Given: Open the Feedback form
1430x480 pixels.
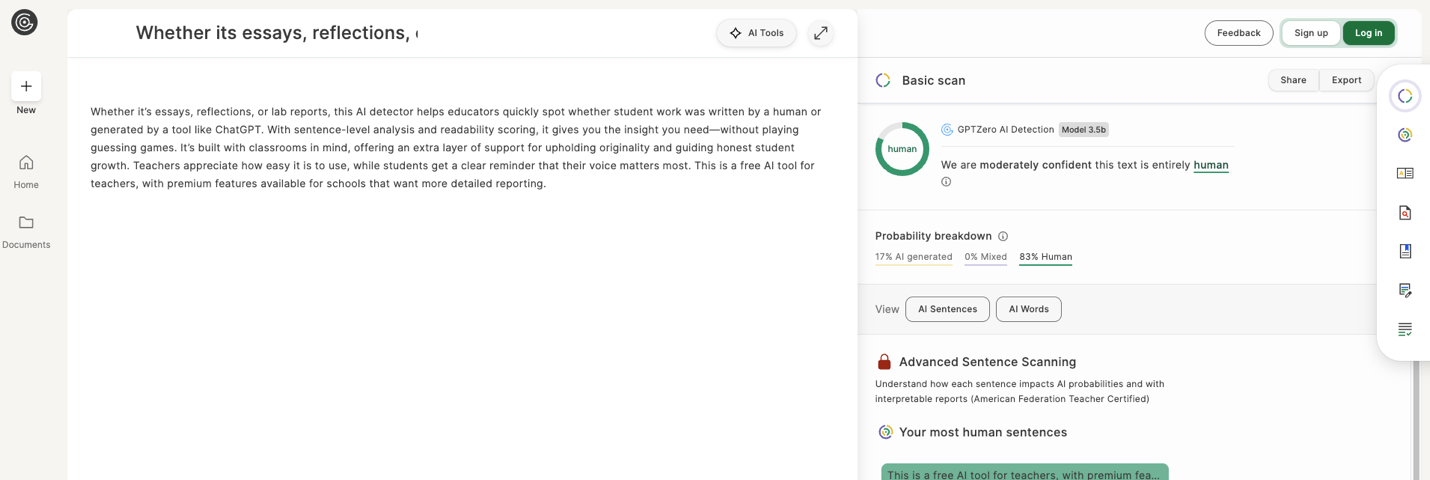Looking at the screenshot, I should pos(1238,33).
